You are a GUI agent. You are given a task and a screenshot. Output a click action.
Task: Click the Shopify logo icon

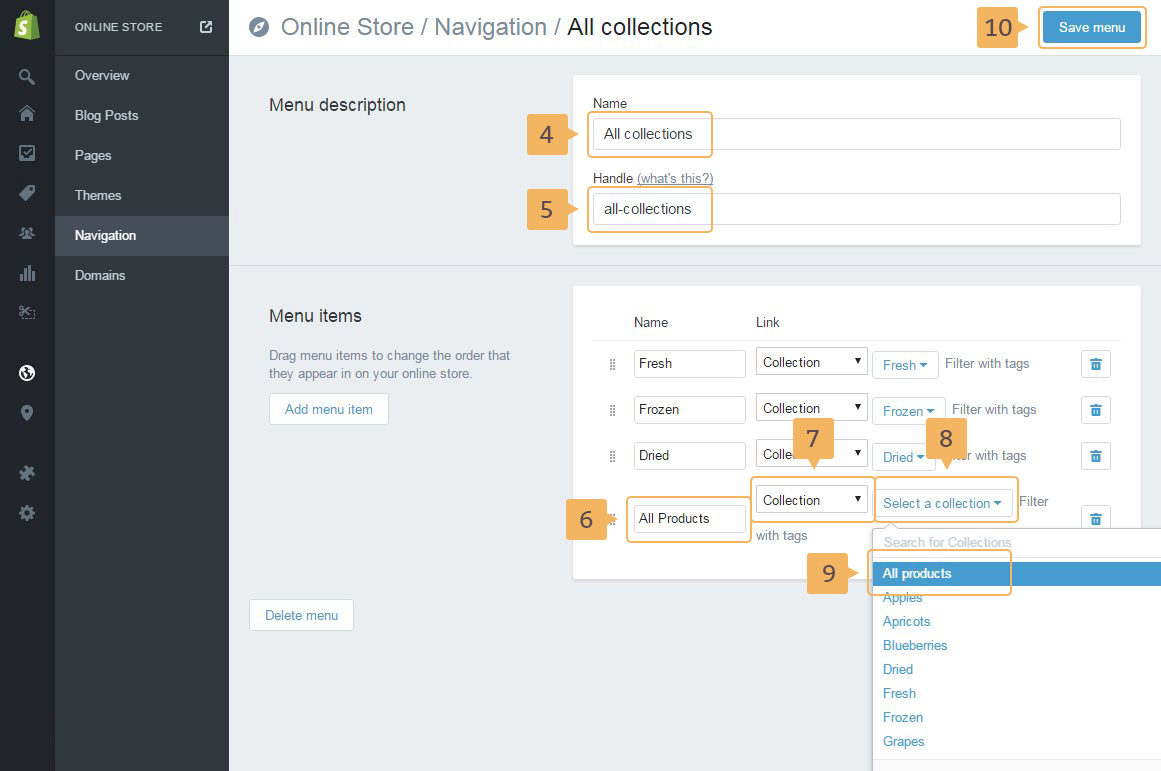click(27, 27)
